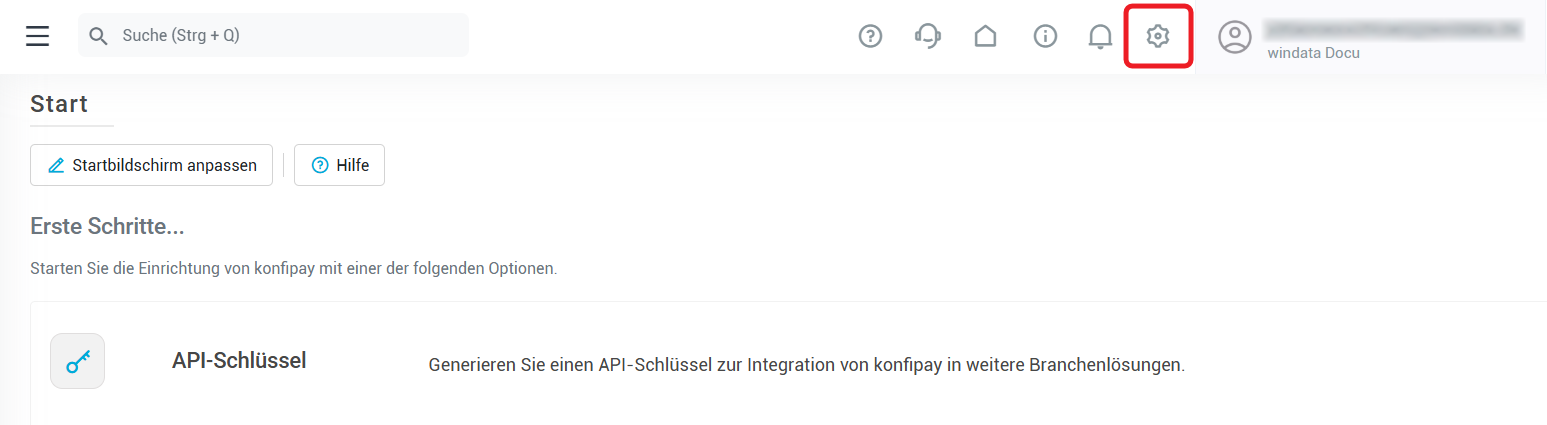Show information via the info icon
The width and height of the screenshot is (1547, 425).
coord(1045,37)
